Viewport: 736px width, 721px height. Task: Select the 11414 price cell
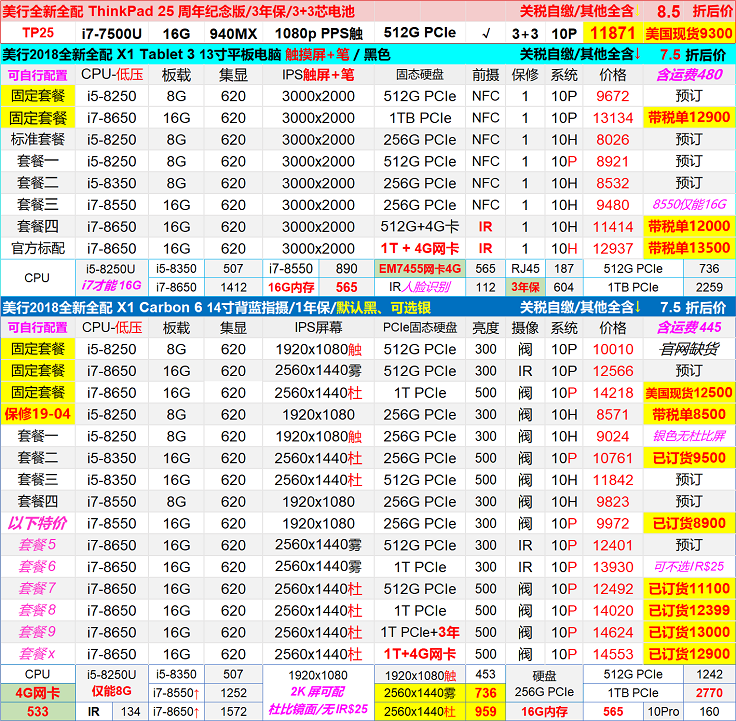(x=613, y=227)
